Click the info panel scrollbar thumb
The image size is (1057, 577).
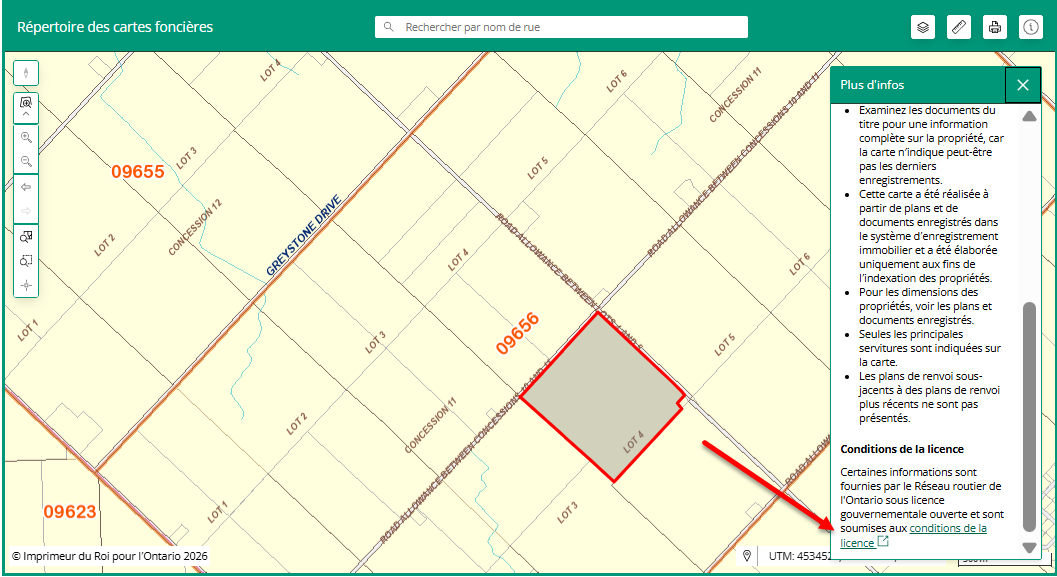click(x=1029, y=415)
